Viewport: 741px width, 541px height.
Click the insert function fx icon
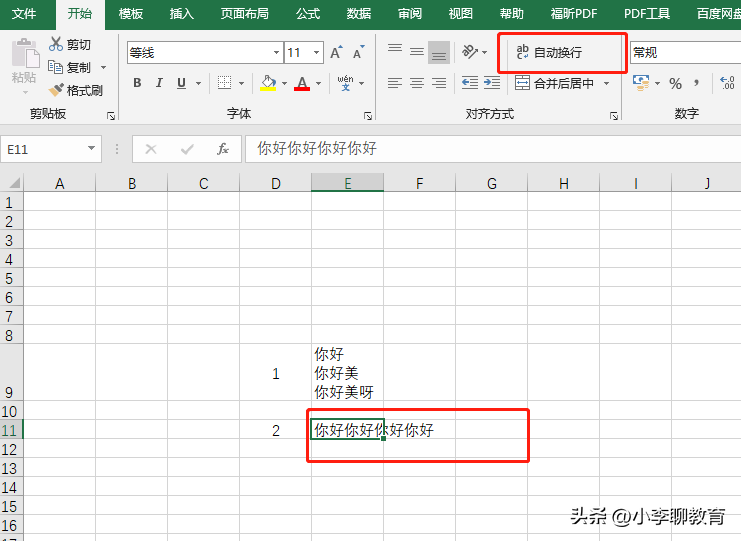tap(223, 149)
